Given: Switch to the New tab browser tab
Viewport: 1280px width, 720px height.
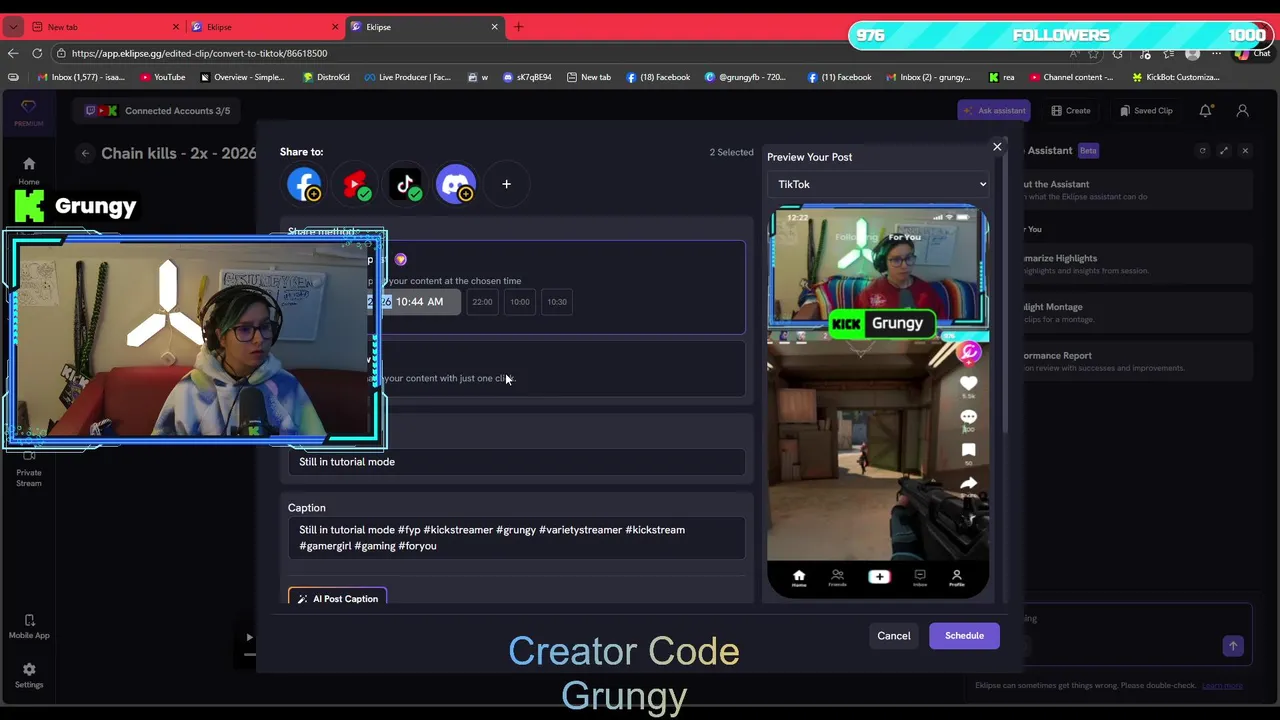Looking at the screenshot, I should [x=103, y=27].
